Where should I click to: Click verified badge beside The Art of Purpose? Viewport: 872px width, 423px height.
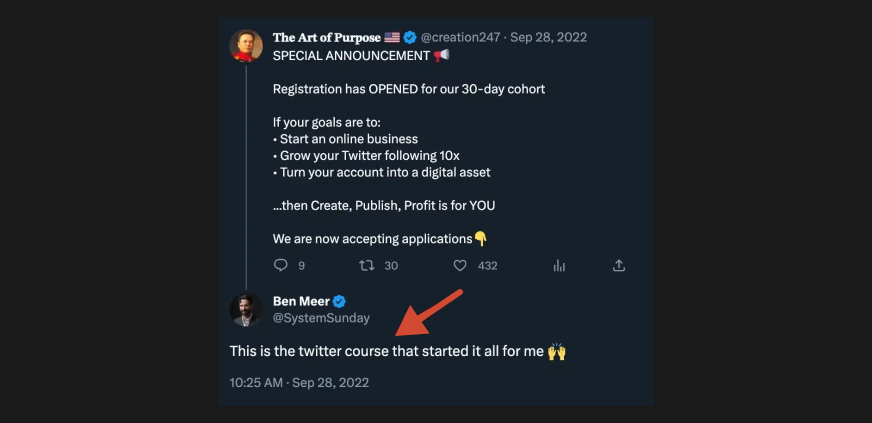pos(409,38)
